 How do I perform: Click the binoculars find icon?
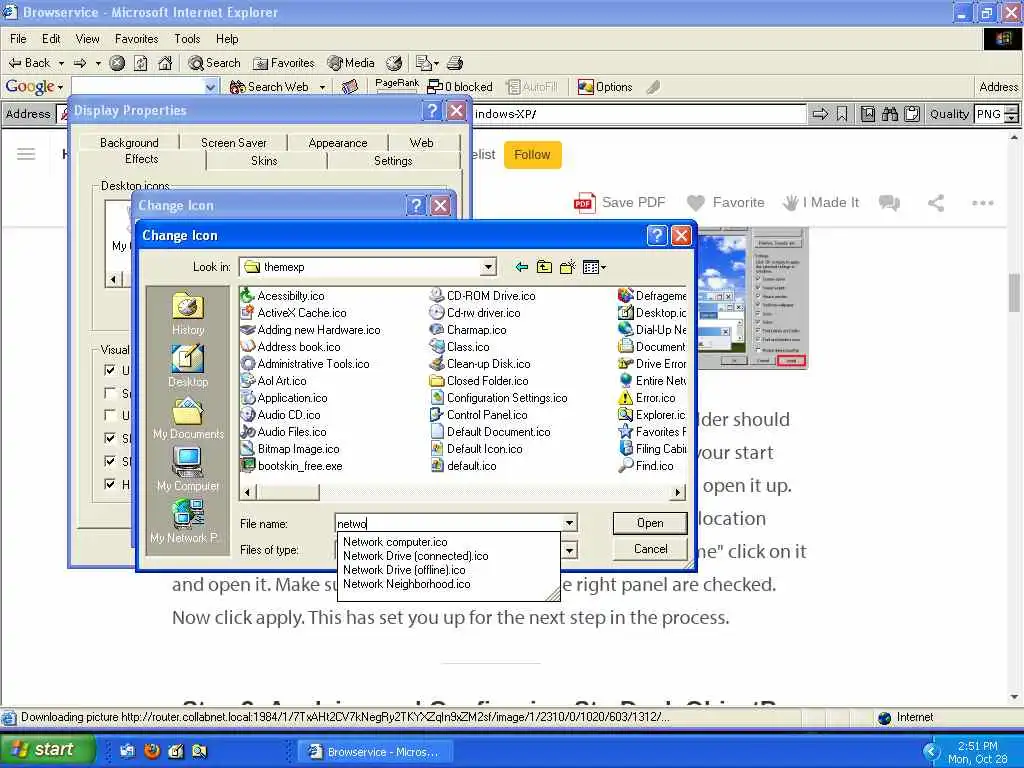pos(889,114)
